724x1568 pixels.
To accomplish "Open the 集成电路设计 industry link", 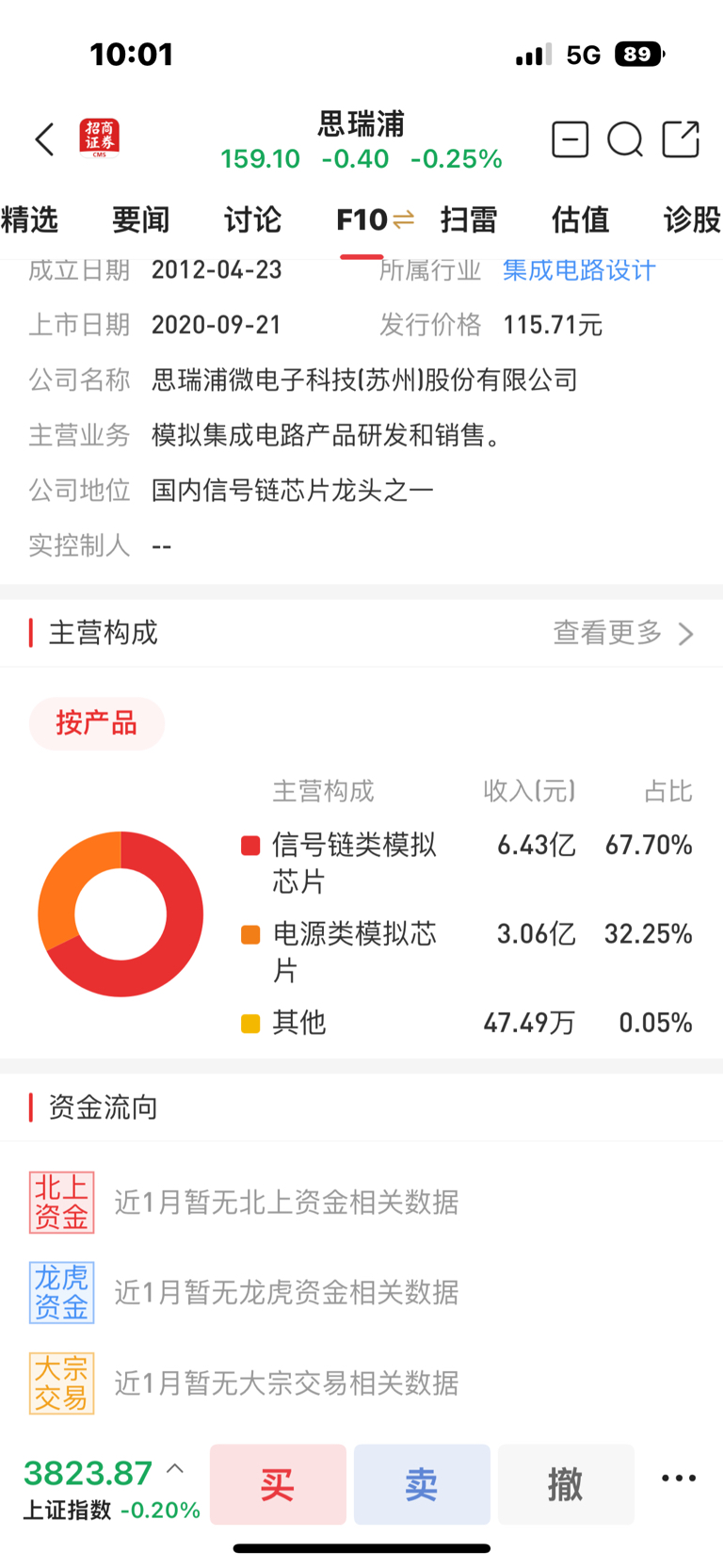I will (x=579, y=270).
